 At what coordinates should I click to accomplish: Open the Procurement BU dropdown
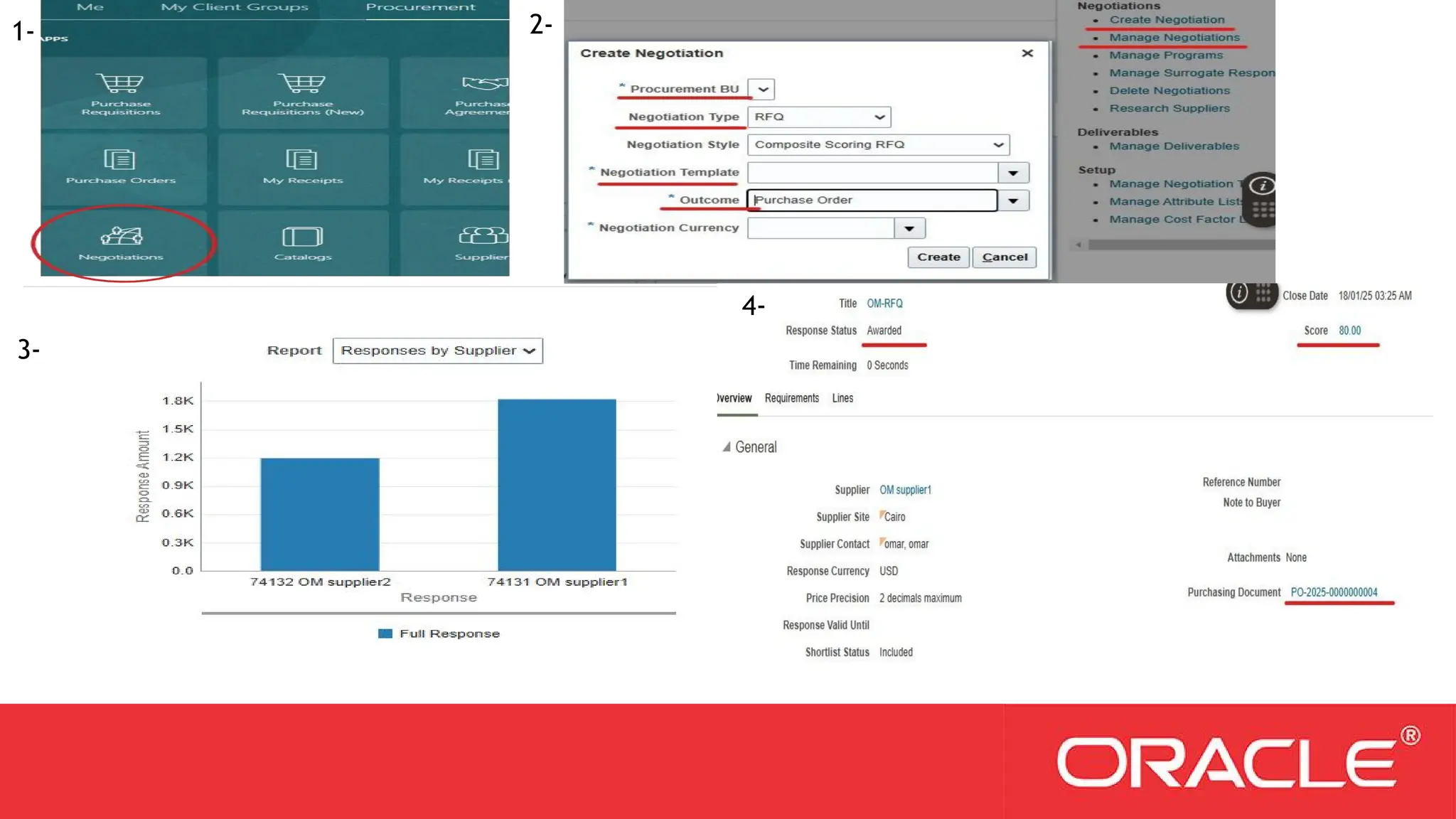click(x=762, y=90)
